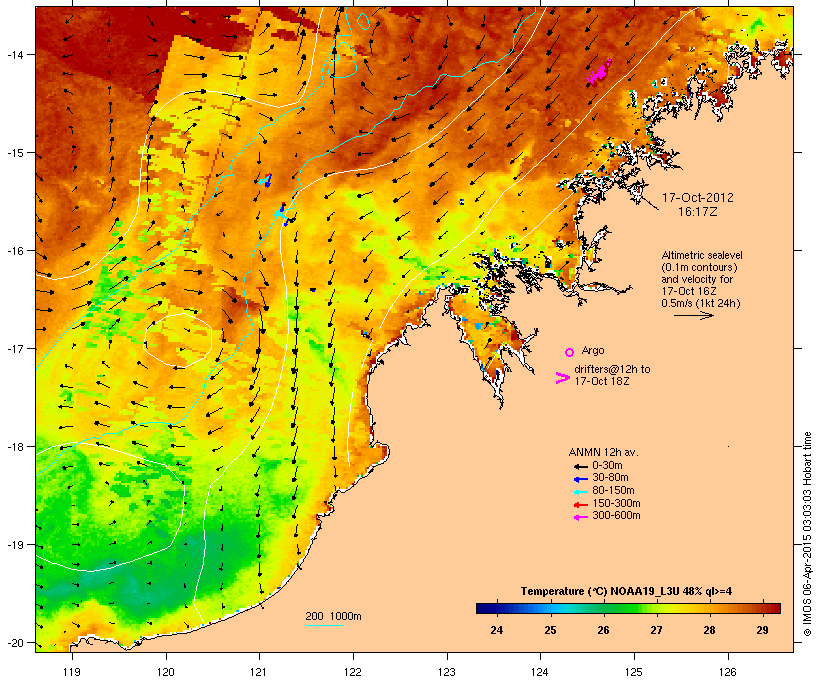Click the 200 1000m bathymetry label
The image size is (820, 680).
click(333, 616)
